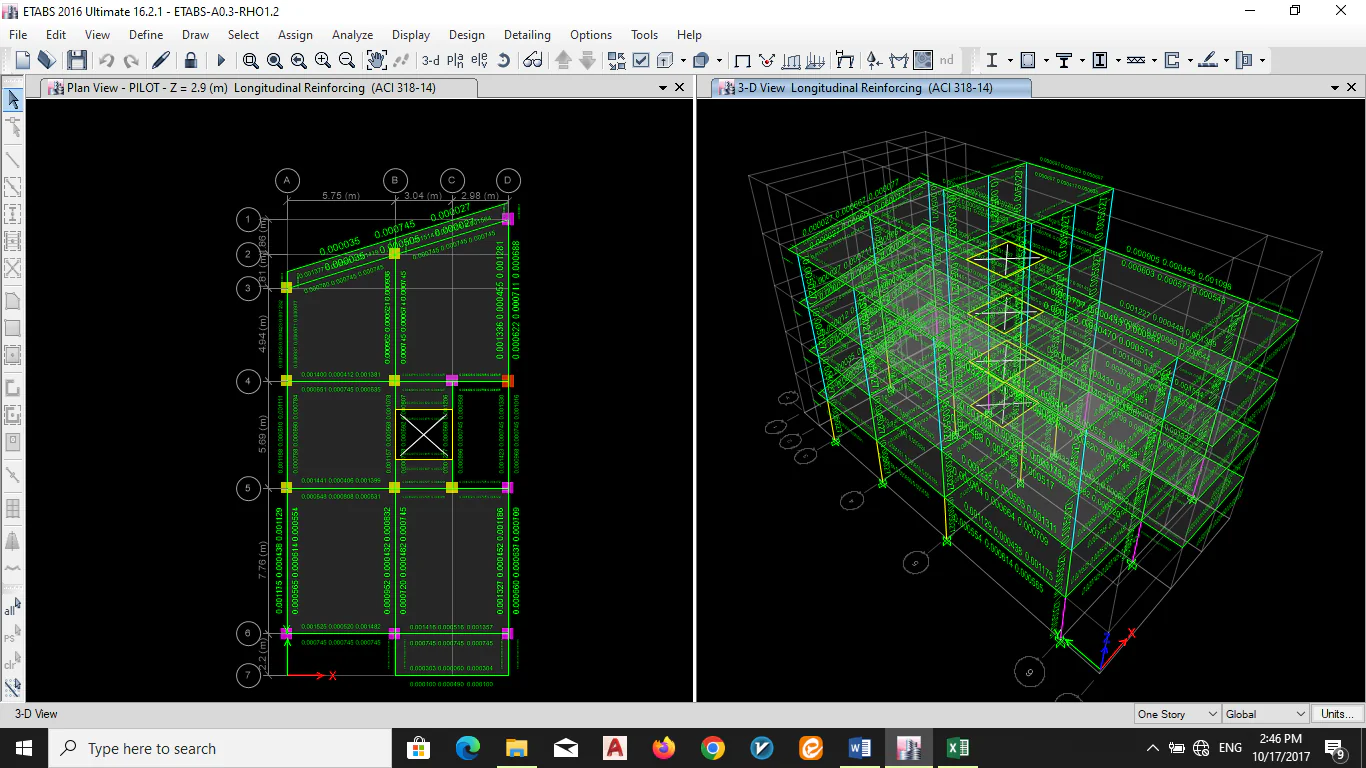
Task: Click the Units... button
Action: tap(1337, 714)
